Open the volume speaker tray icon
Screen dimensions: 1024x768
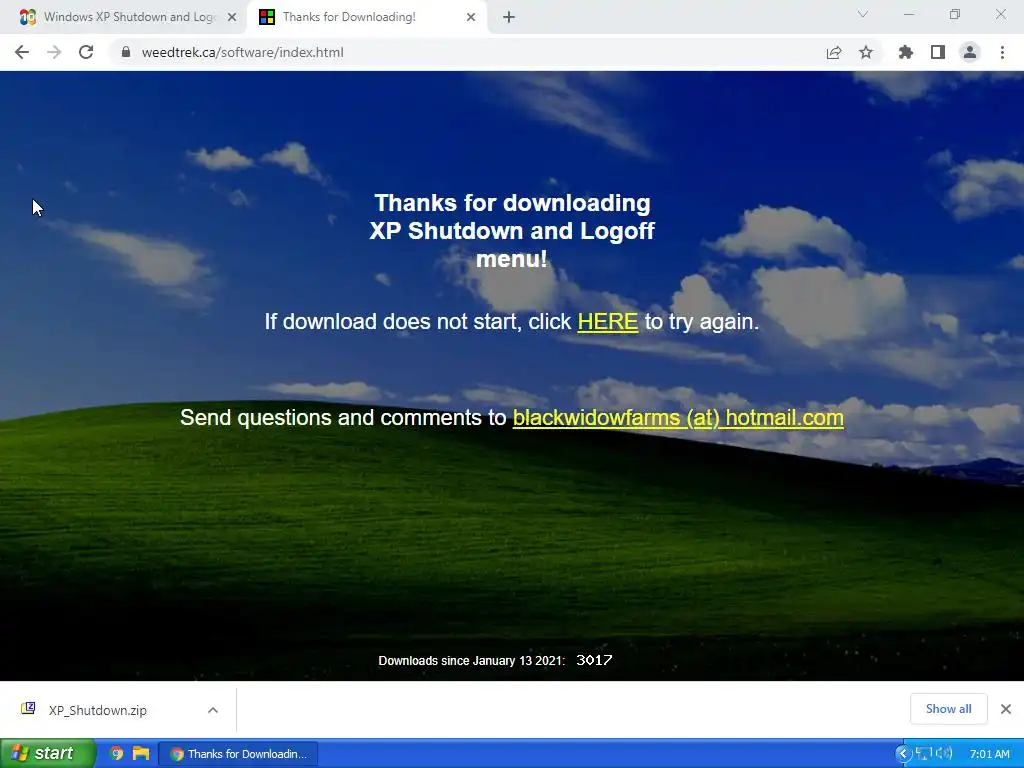coord(944,754)
